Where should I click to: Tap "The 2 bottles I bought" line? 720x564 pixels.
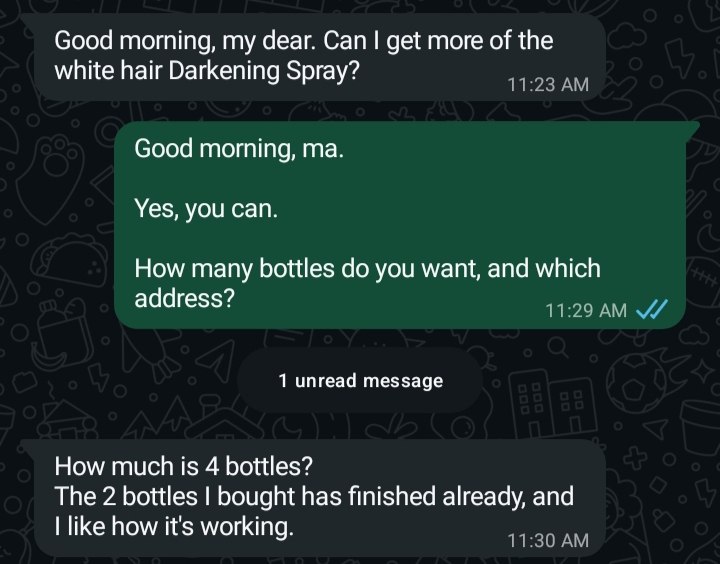pyautogui.click(x=170, y=497)
